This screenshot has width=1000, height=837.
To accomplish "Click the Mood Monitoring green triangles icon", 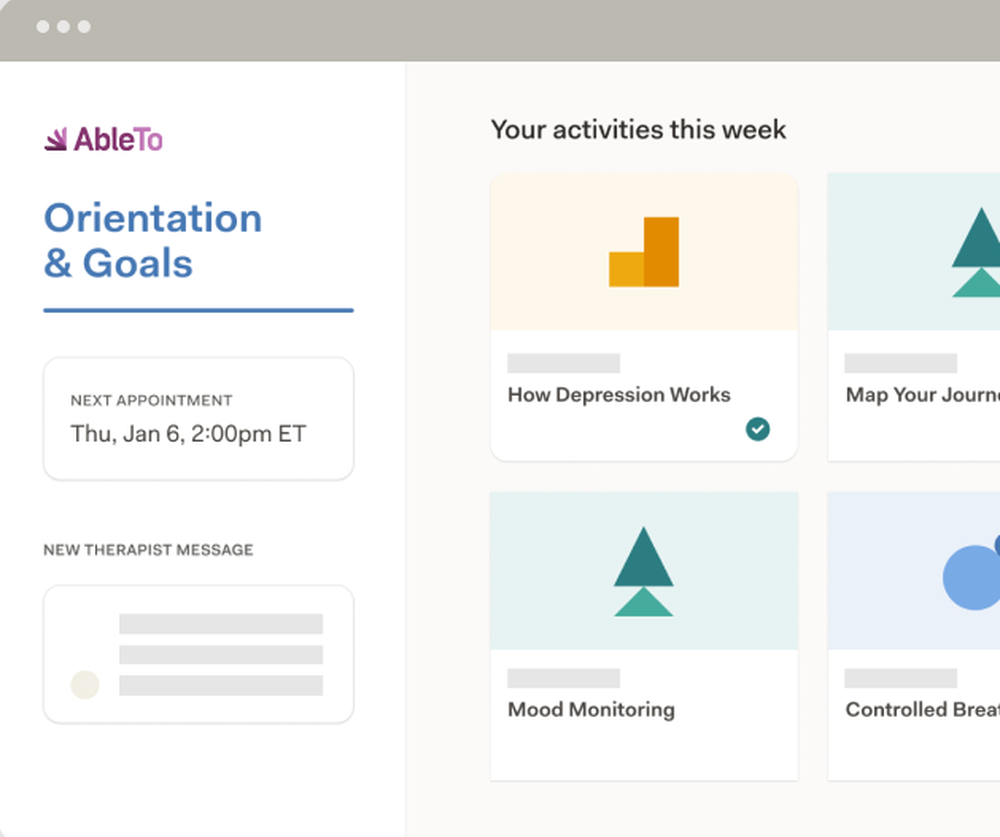I will (x=644, y=571).
